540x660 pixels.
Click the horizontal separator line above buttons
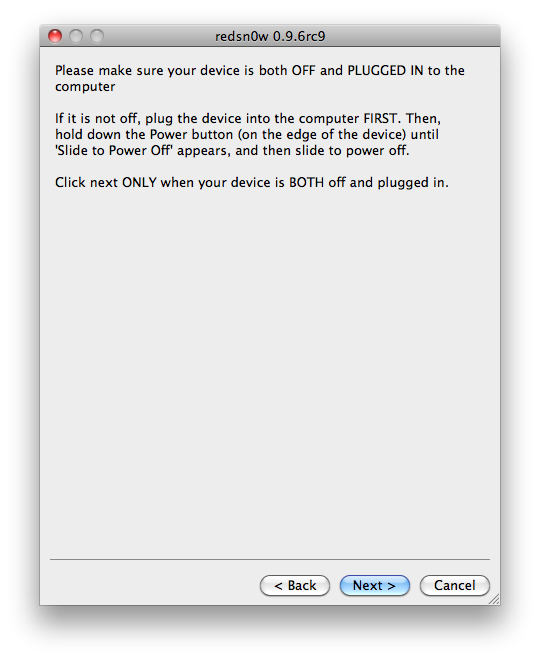270,559
